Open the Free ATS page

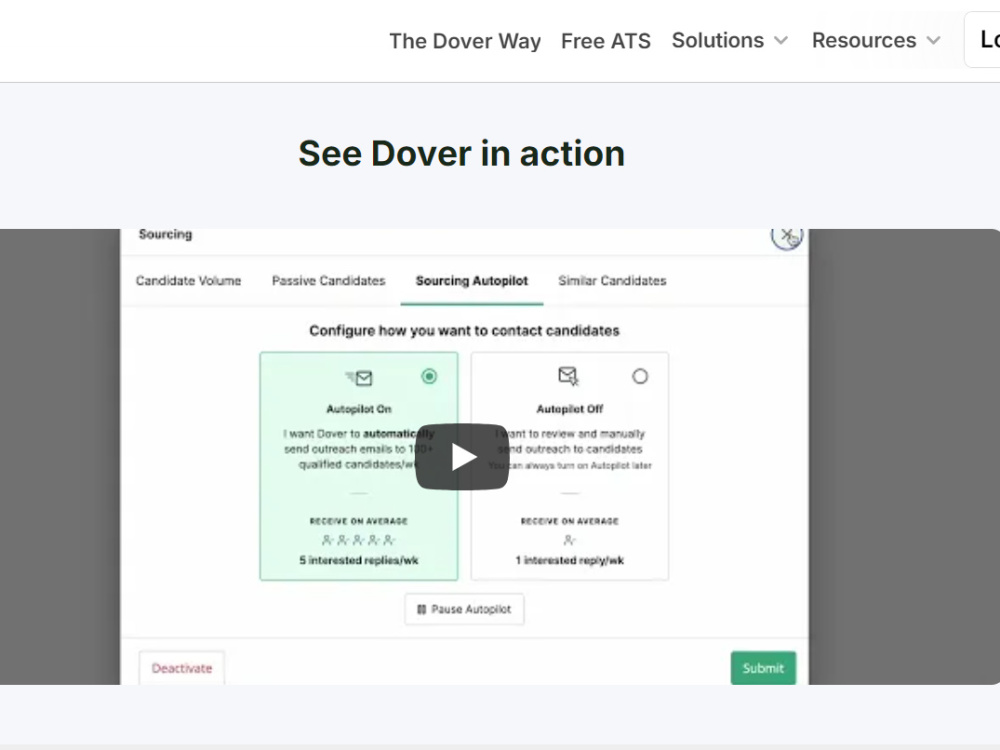(606, 41)
